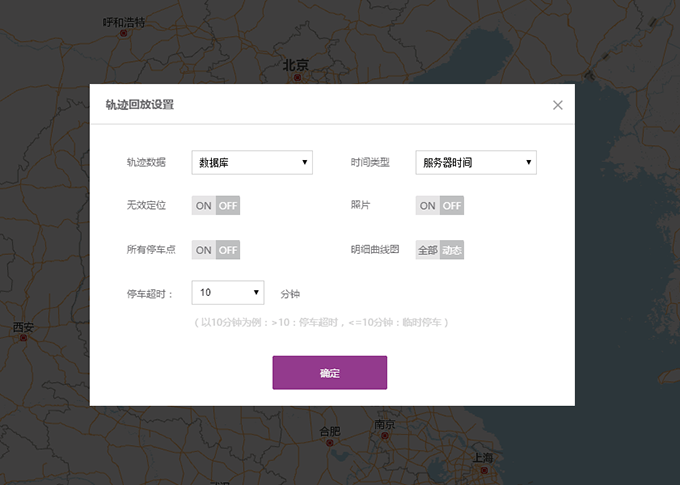Open the 轨迹数据 dropdown showing 数据库
This screenshot has width=680, height=485.
[252, 162]
